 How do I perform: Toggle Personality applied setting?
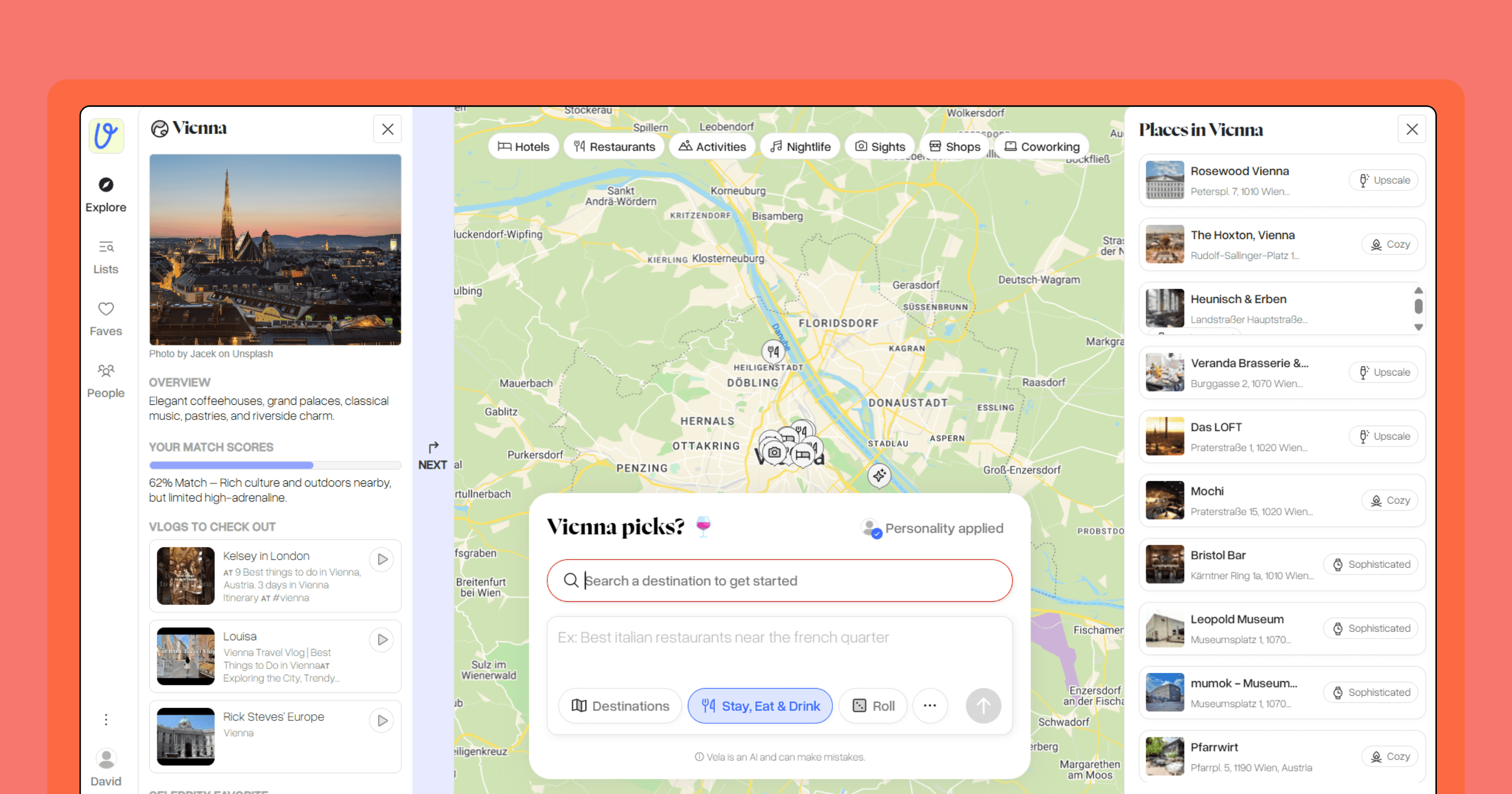tap(932, 528)
